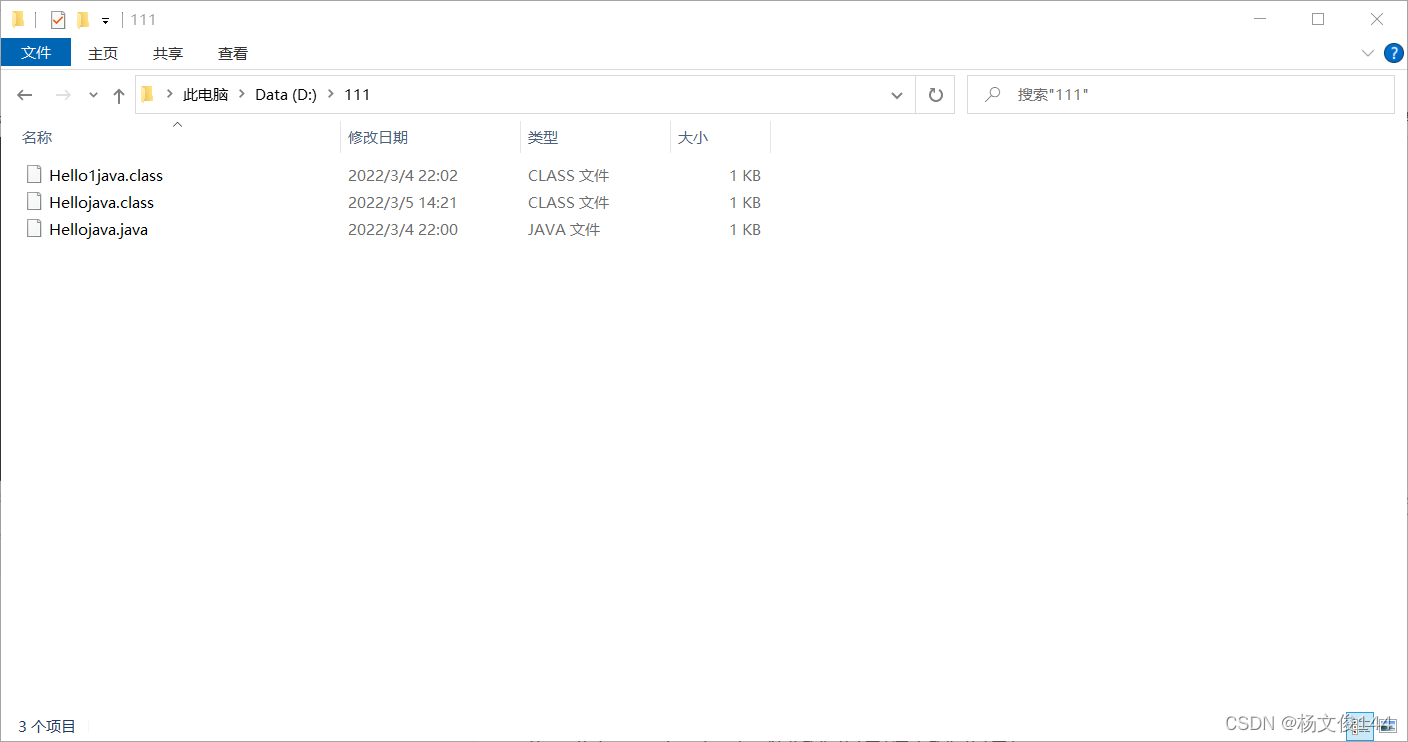1408x742 pixels.
Task: Click Data (D:) in the address path
Action: [x=286, y=95]
